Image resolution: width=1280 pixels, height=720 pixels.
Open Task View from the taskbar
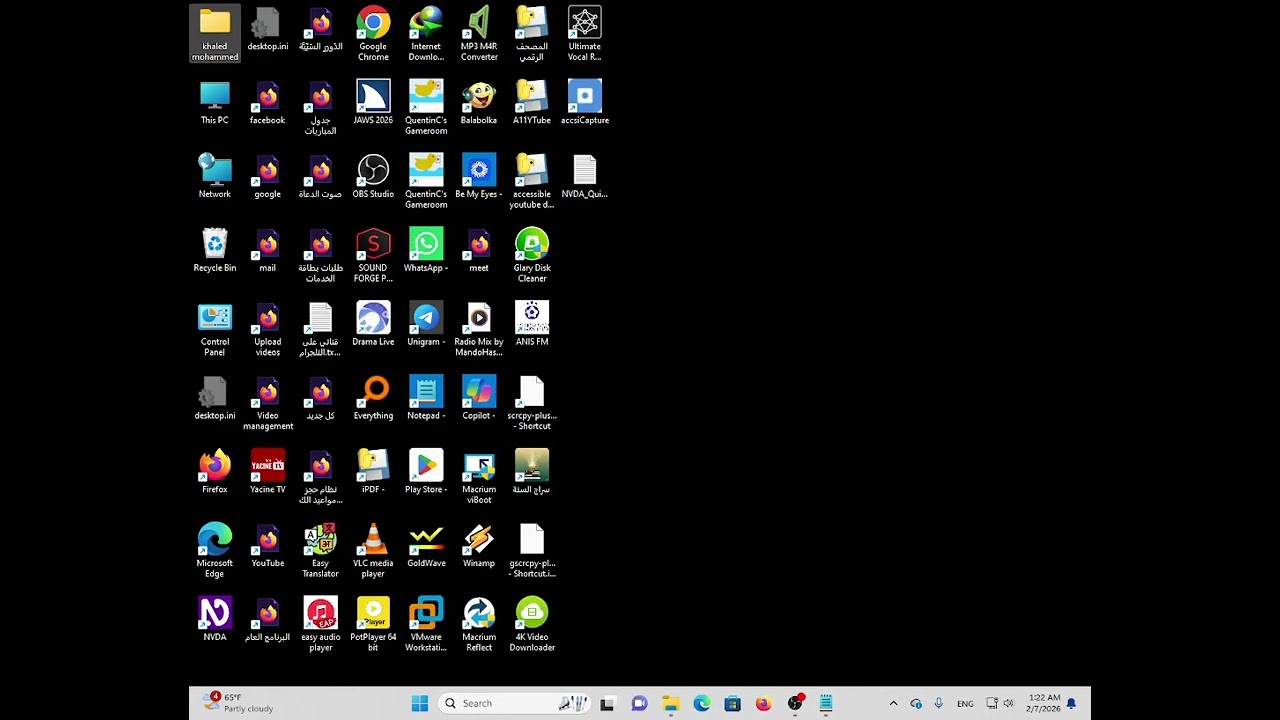point(607,703)
